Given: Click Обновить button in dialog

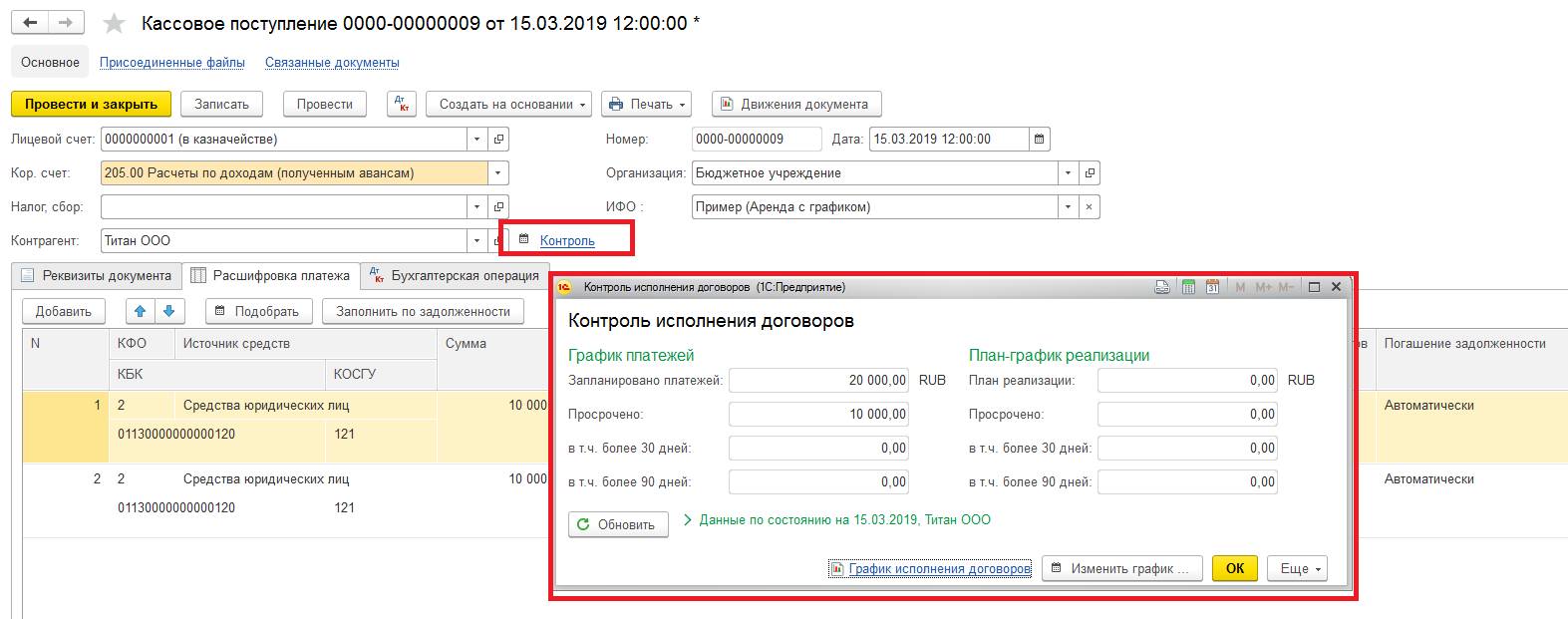Looking at the screenshot, I should point(618,524).
